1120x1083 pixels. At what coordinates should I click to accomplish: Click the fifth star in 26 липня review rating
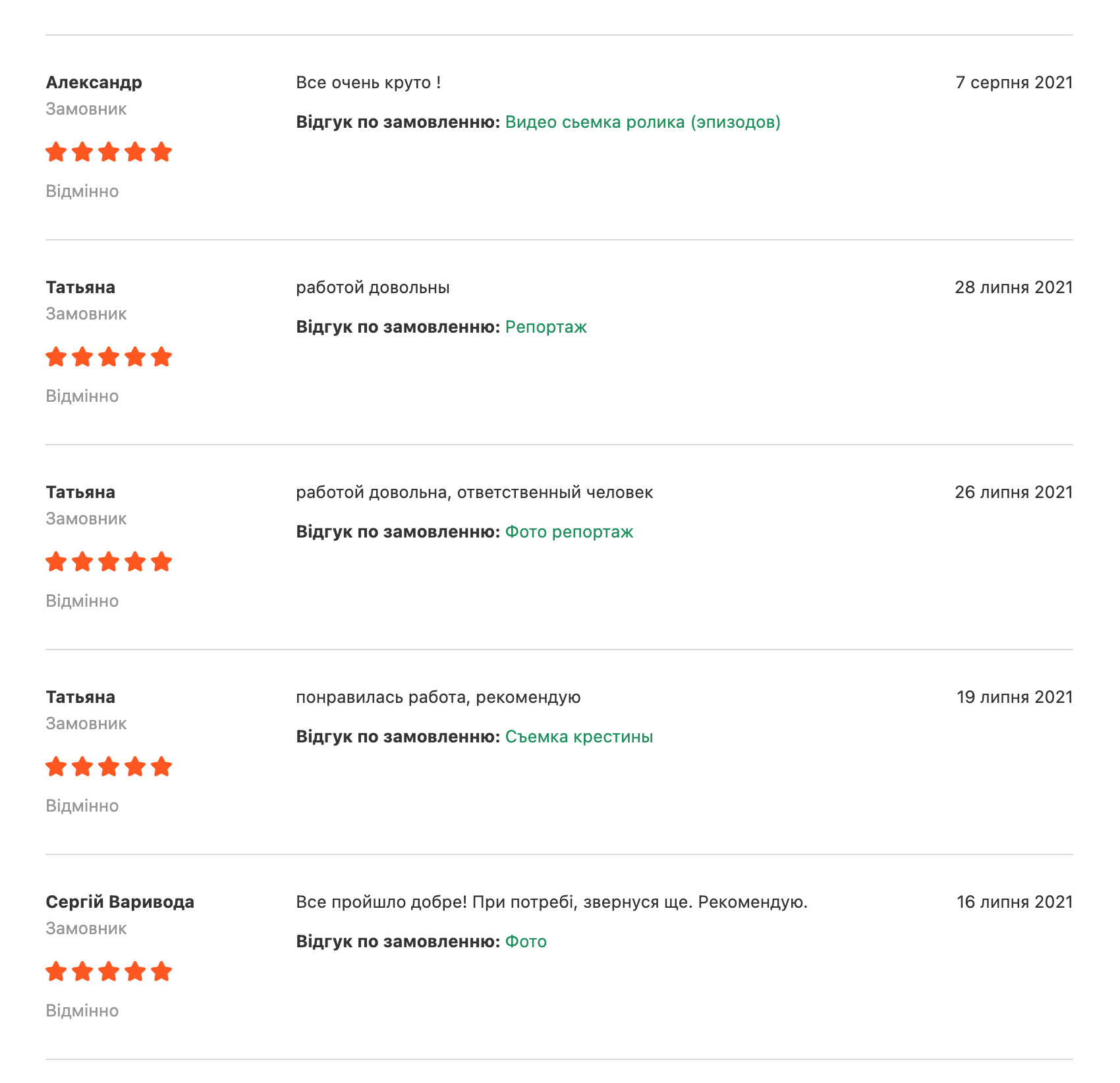coord(161,562)
